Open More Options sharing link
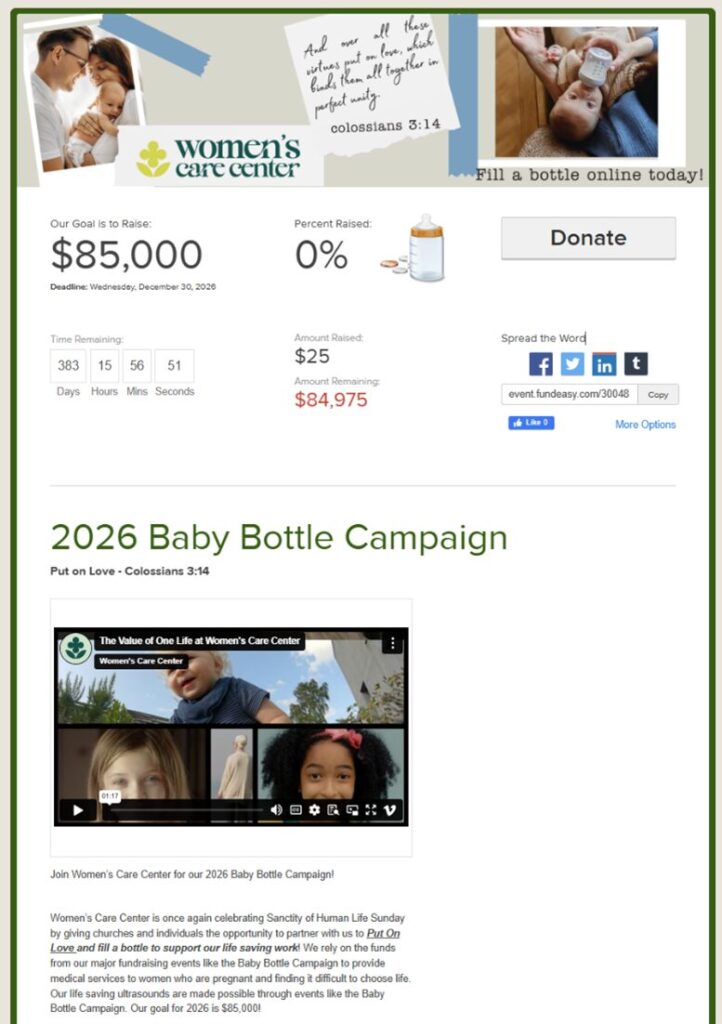Viewport: 722px width, 1024px height. [x=645, y=424]
